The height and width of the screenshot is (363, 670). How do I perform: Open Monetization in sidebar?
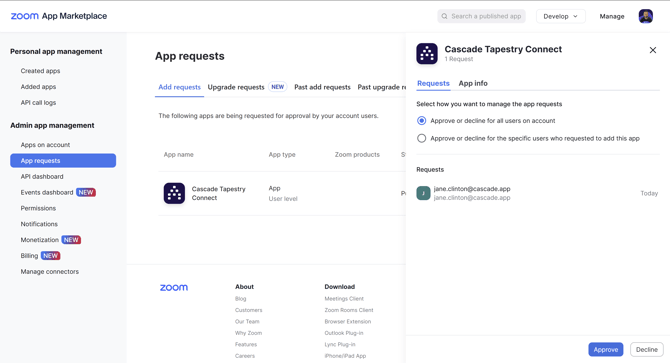(39, 240)
